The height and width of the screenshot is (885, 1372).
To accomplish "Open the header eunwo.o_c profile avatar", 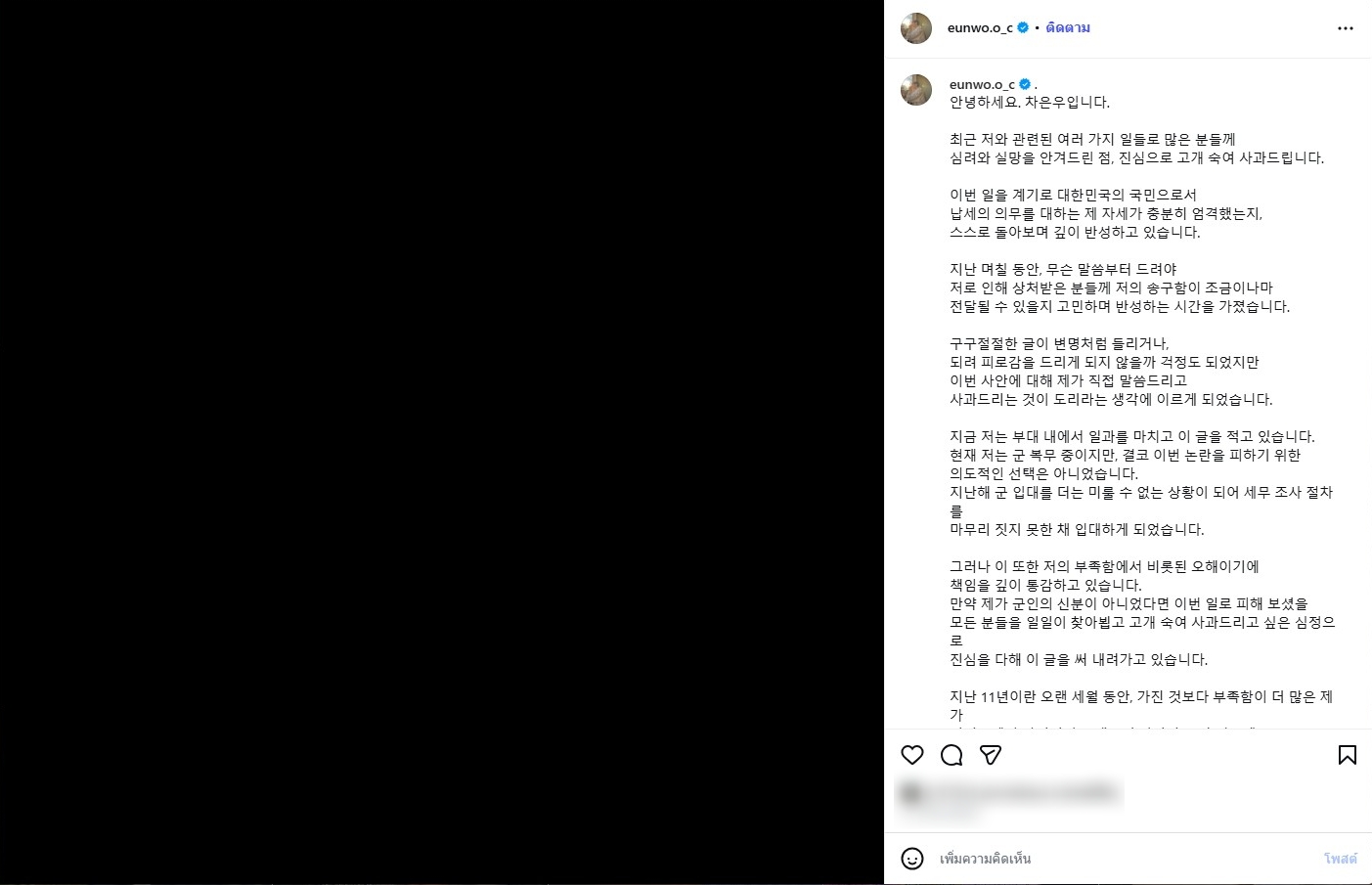I will (916, 28).
